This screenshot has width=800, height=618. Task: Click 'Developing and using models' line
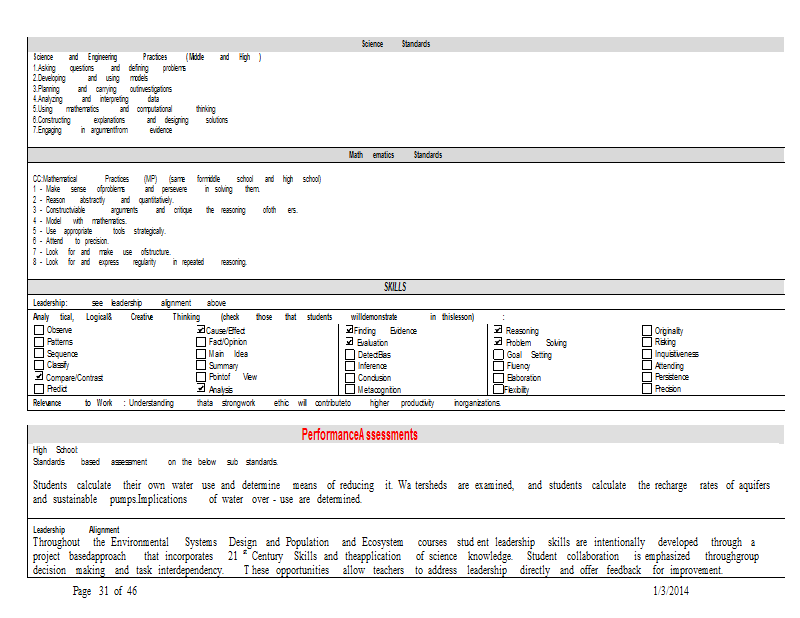pos(90,78)
